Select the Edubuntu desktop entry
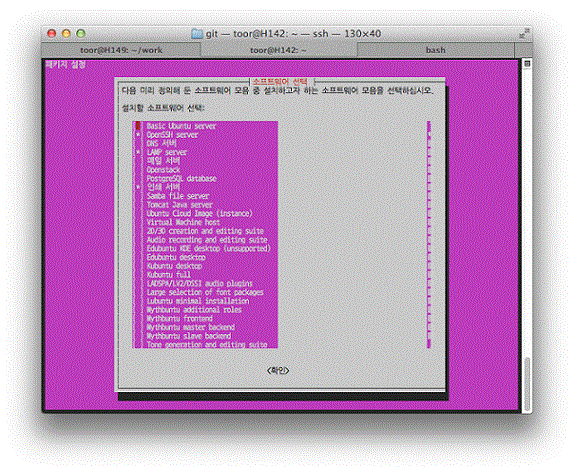Viewport: 574px width, 471px height. pyautogui.click(x=176, y=257)
